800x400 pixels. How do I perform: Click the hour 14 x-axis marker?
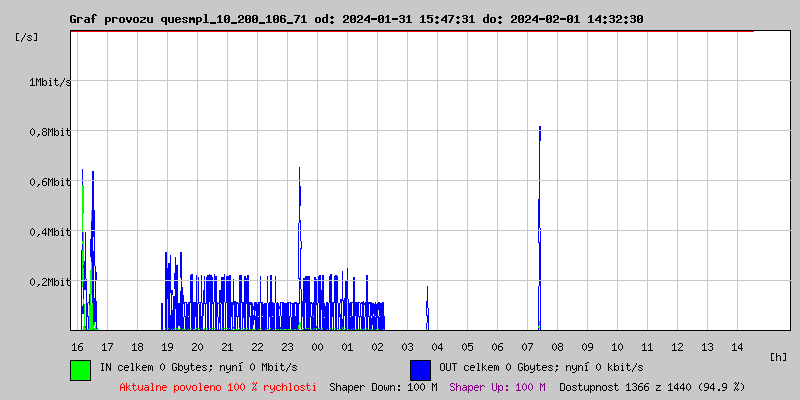click(x=737, y=347)
